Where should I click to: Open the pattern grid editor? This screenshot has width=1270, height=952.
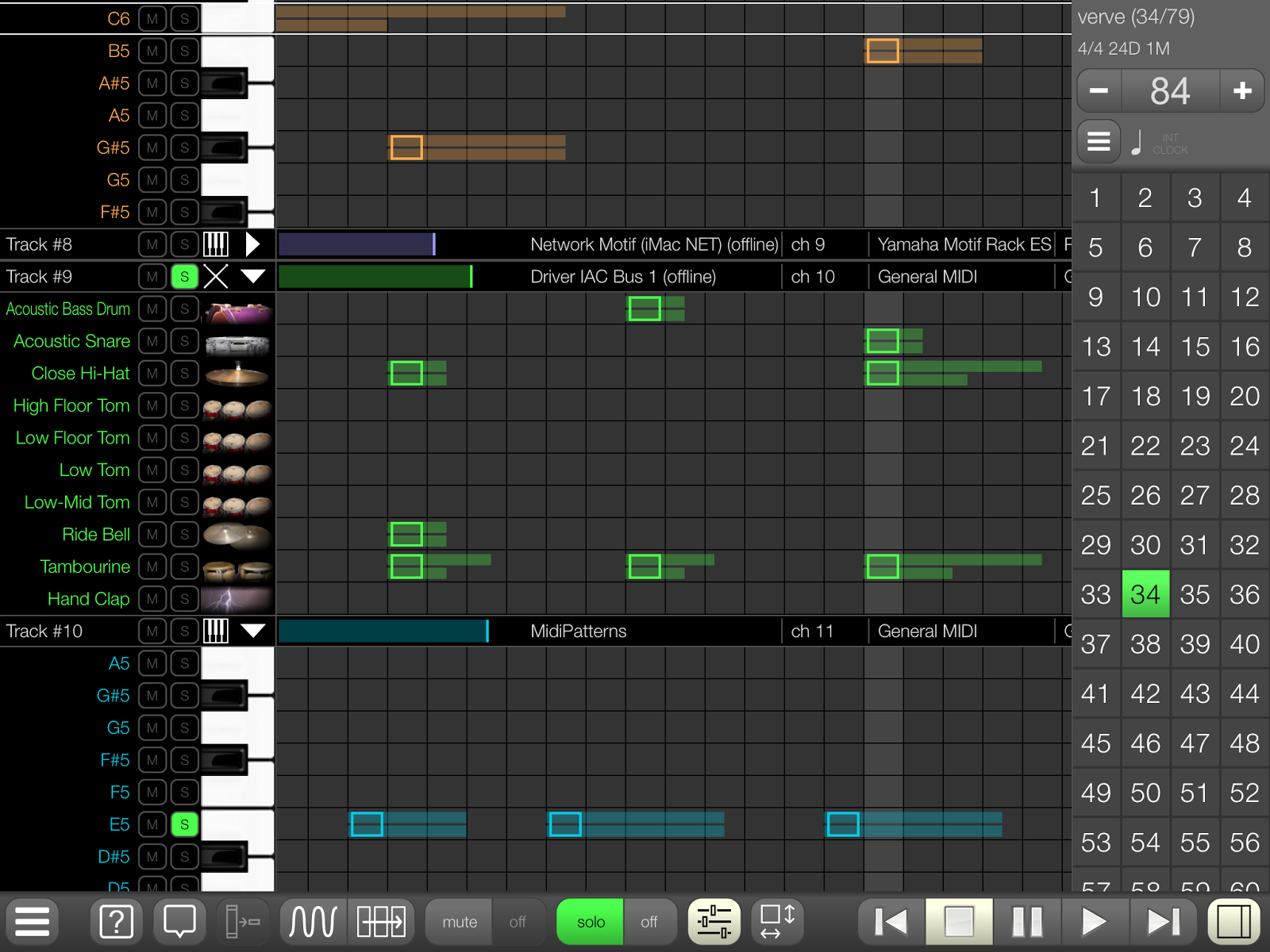click(381, 921)
